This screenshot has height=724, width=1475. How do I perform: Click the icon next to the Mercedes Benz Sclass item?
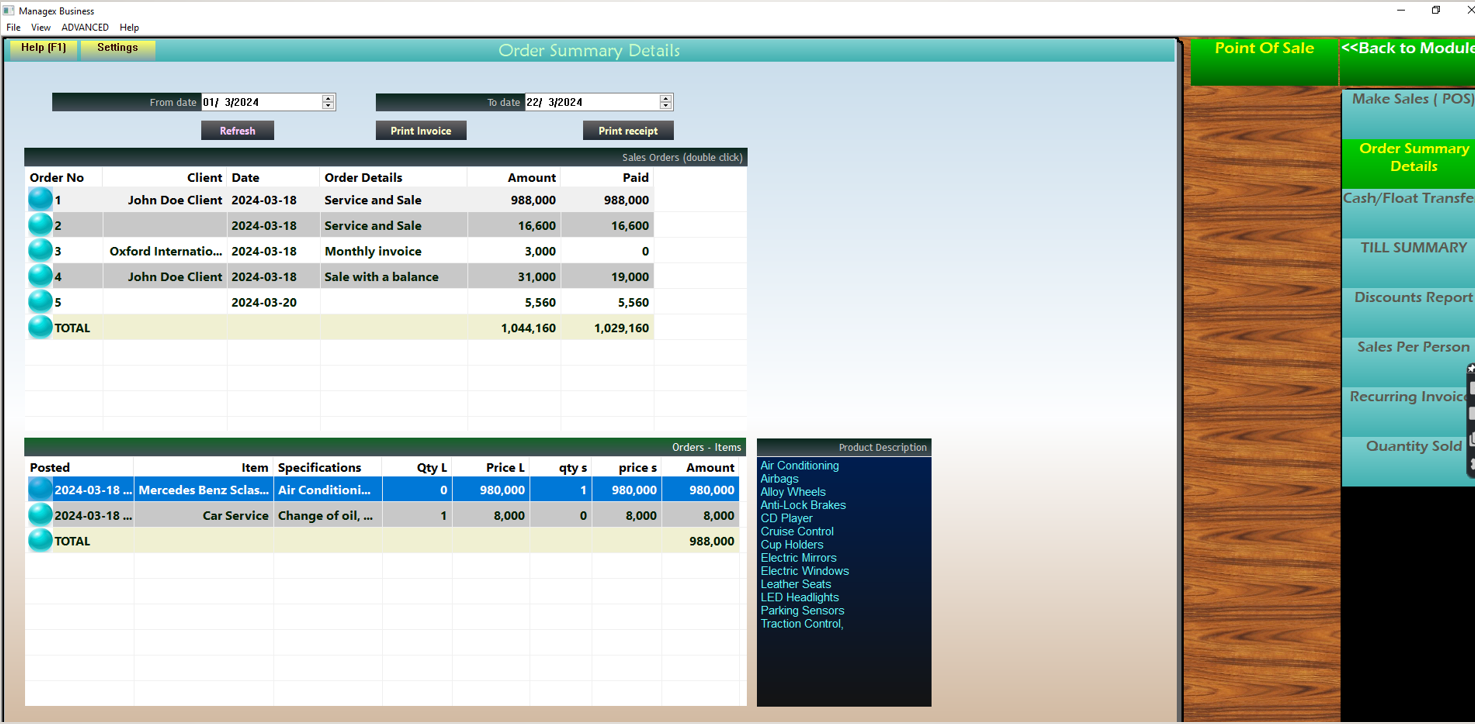(x=39, y=489)
